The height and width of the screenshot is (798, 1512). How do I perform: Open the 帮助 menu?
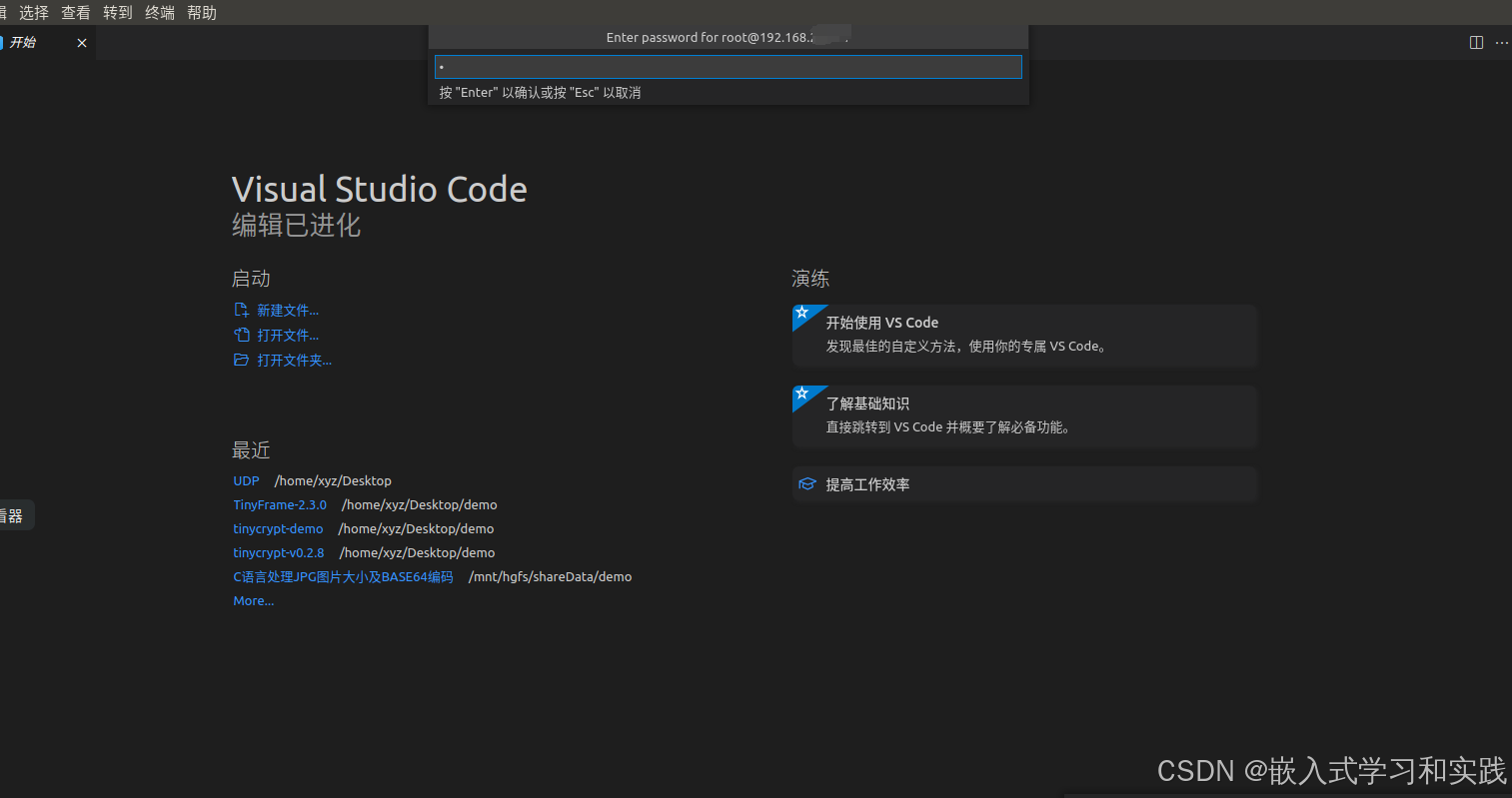point(201,12)
